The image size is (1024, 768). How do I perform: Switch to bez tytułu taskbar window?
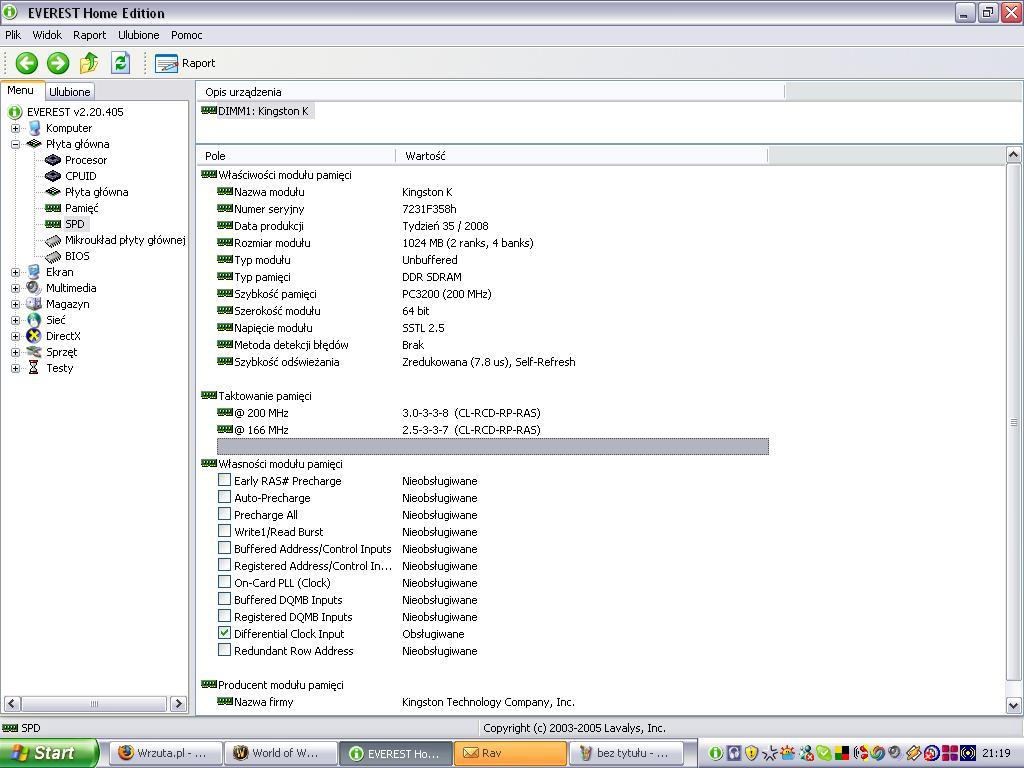click(x=626, y=753)
